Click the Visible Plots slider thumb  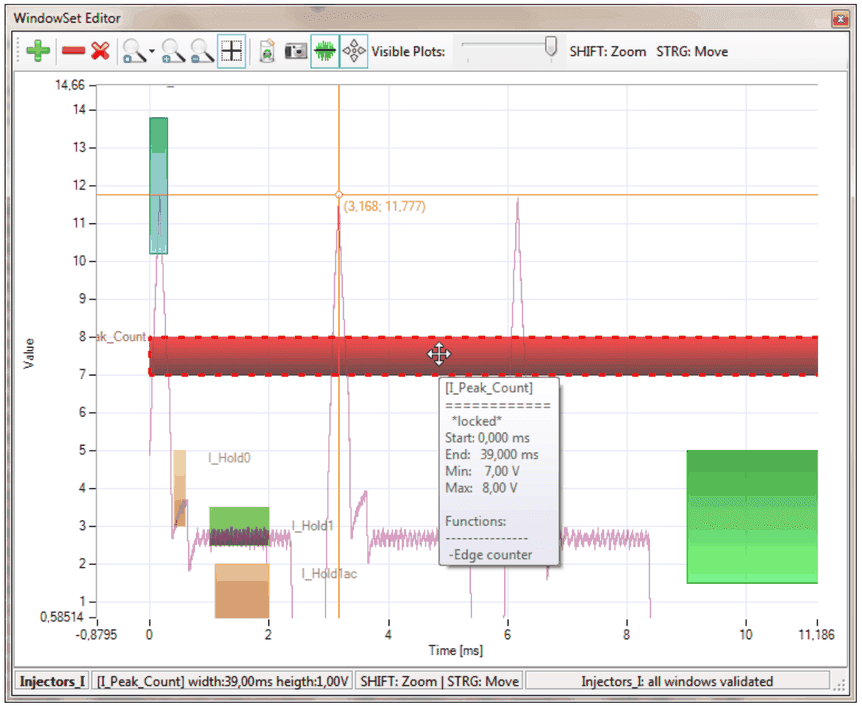pos(550,47)
